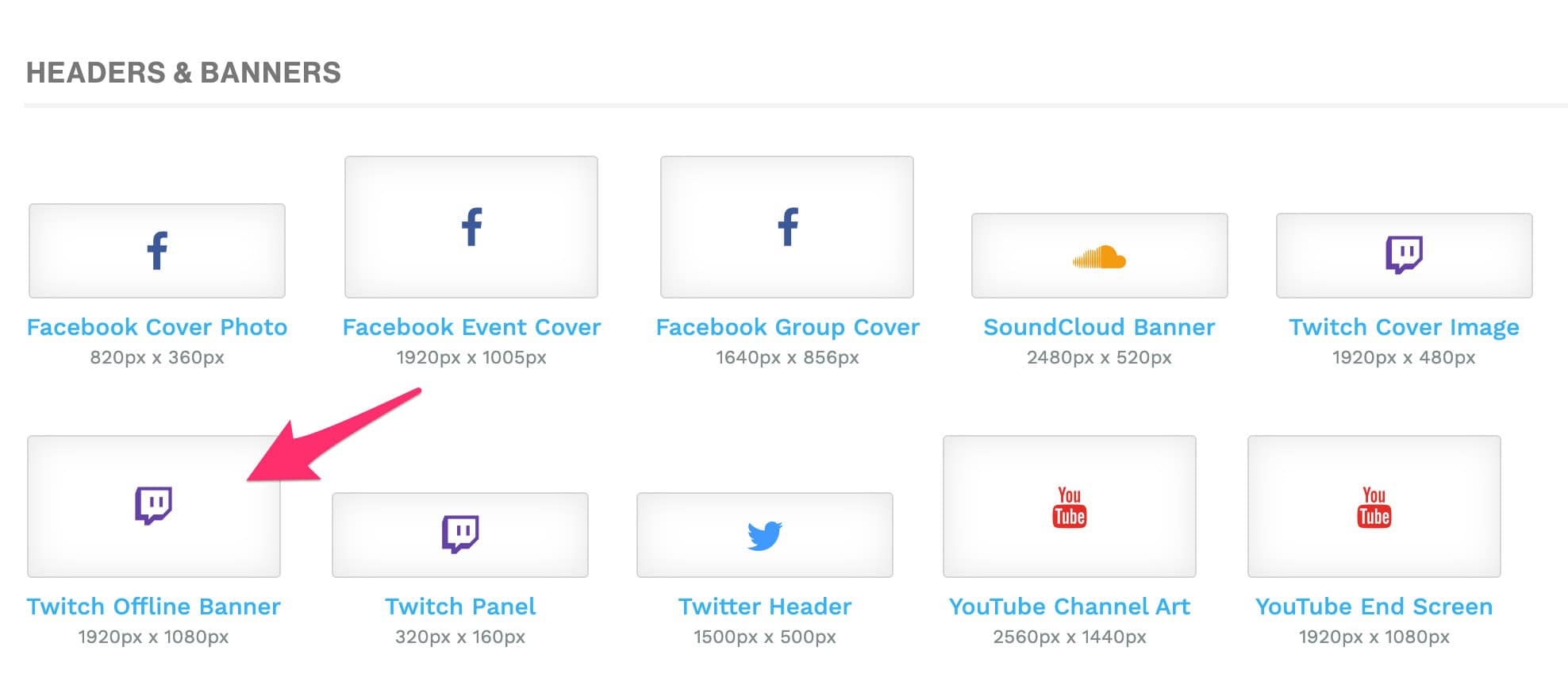Click the HEADERS & BANNERS heading

point(183,72)
